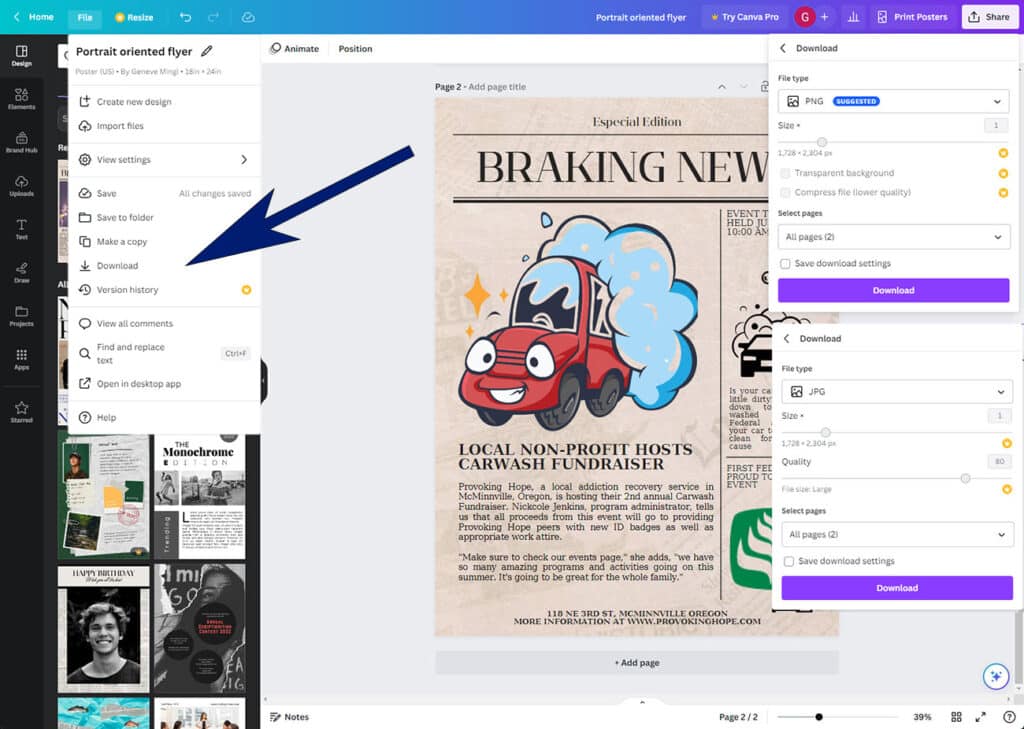Click the Add page button
This screenshot has height=729, width=1024.
pyautogui.click(x=636, y=663)
